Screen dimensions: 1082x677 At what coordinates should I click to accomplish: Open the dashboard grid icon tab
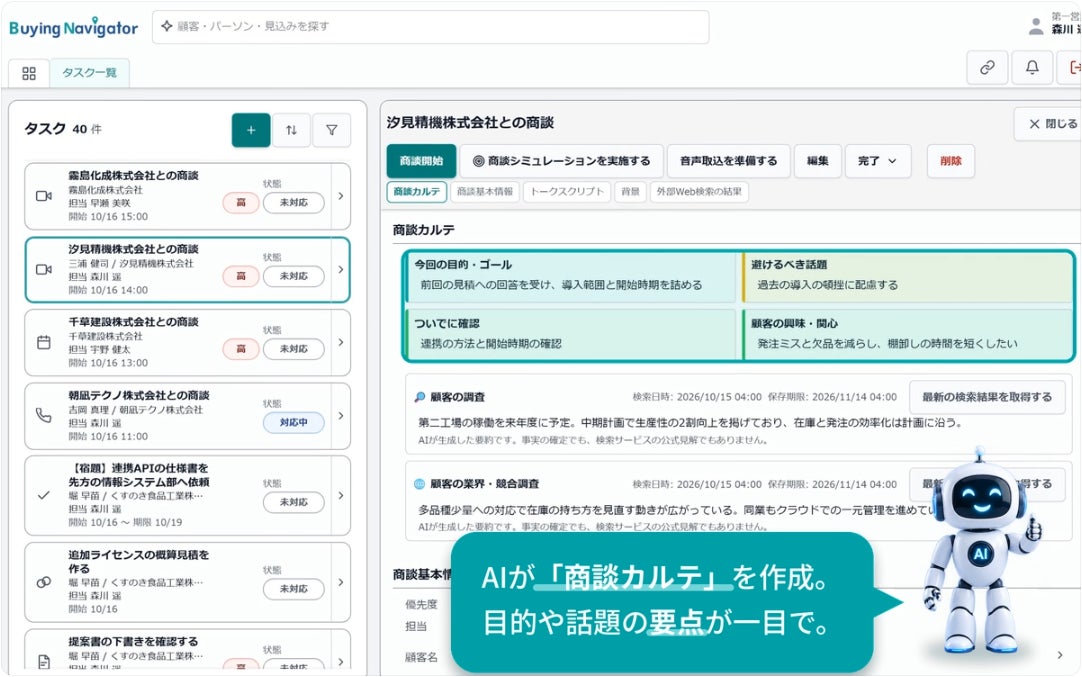pos(29,73)
